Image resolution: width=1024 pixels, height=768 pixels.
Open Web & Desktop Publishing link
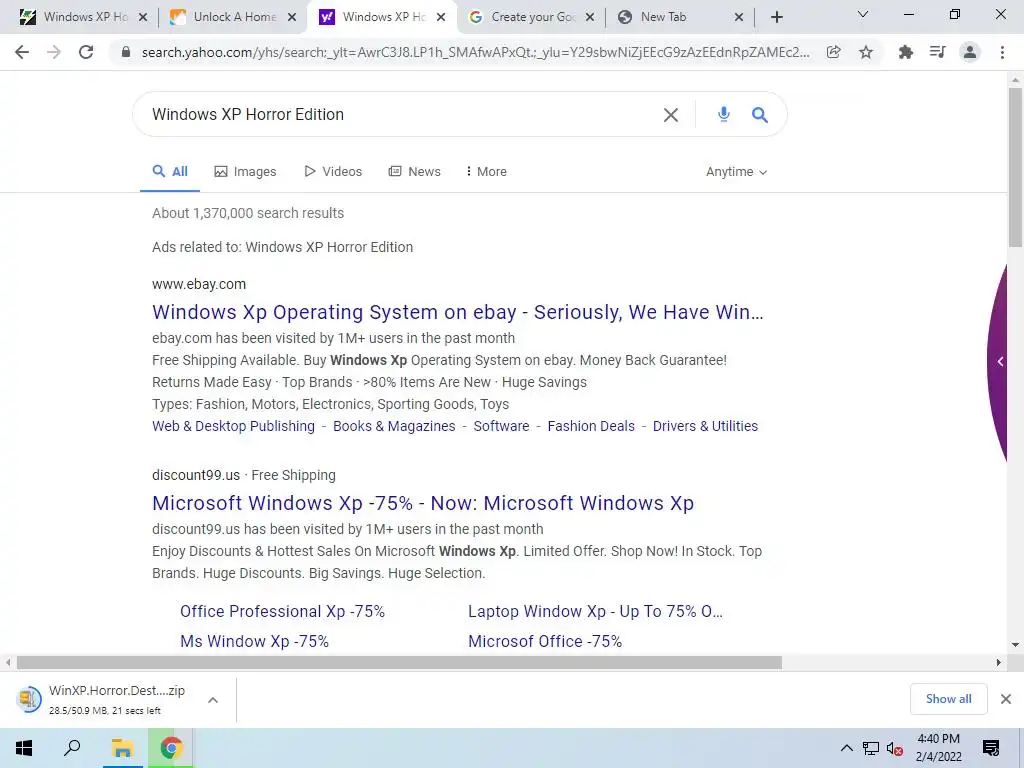pyautogui.click(x=233, y=426)
